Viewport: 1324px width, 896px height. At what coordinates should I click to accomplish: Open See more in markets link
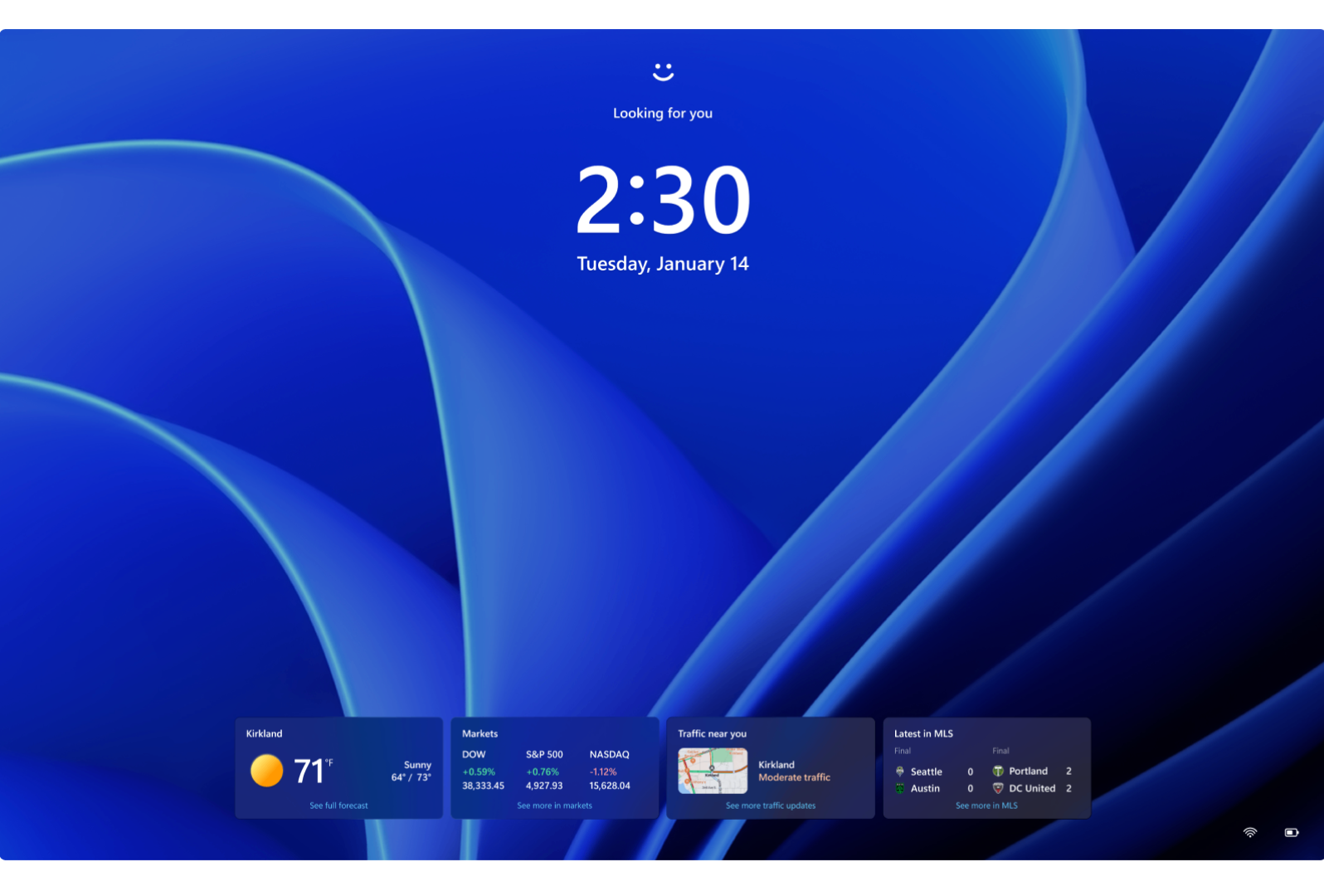(554, 806)
